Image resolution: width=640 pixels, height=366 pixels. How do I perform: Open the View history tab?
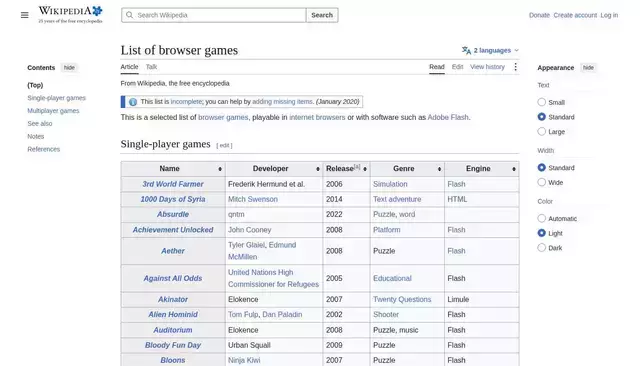[x=487, y=67]
